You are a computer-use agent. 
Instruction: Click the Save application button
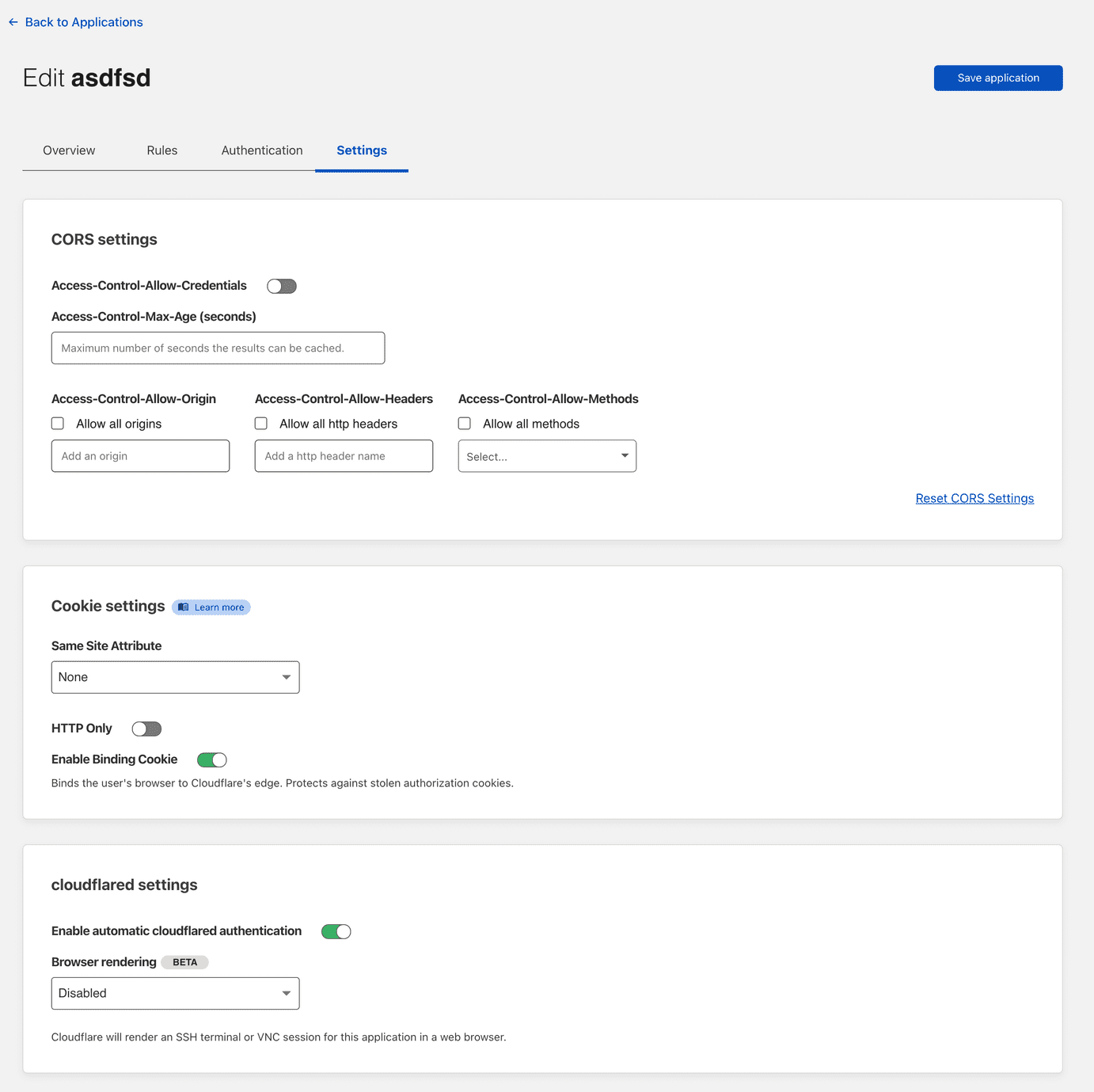997,78
